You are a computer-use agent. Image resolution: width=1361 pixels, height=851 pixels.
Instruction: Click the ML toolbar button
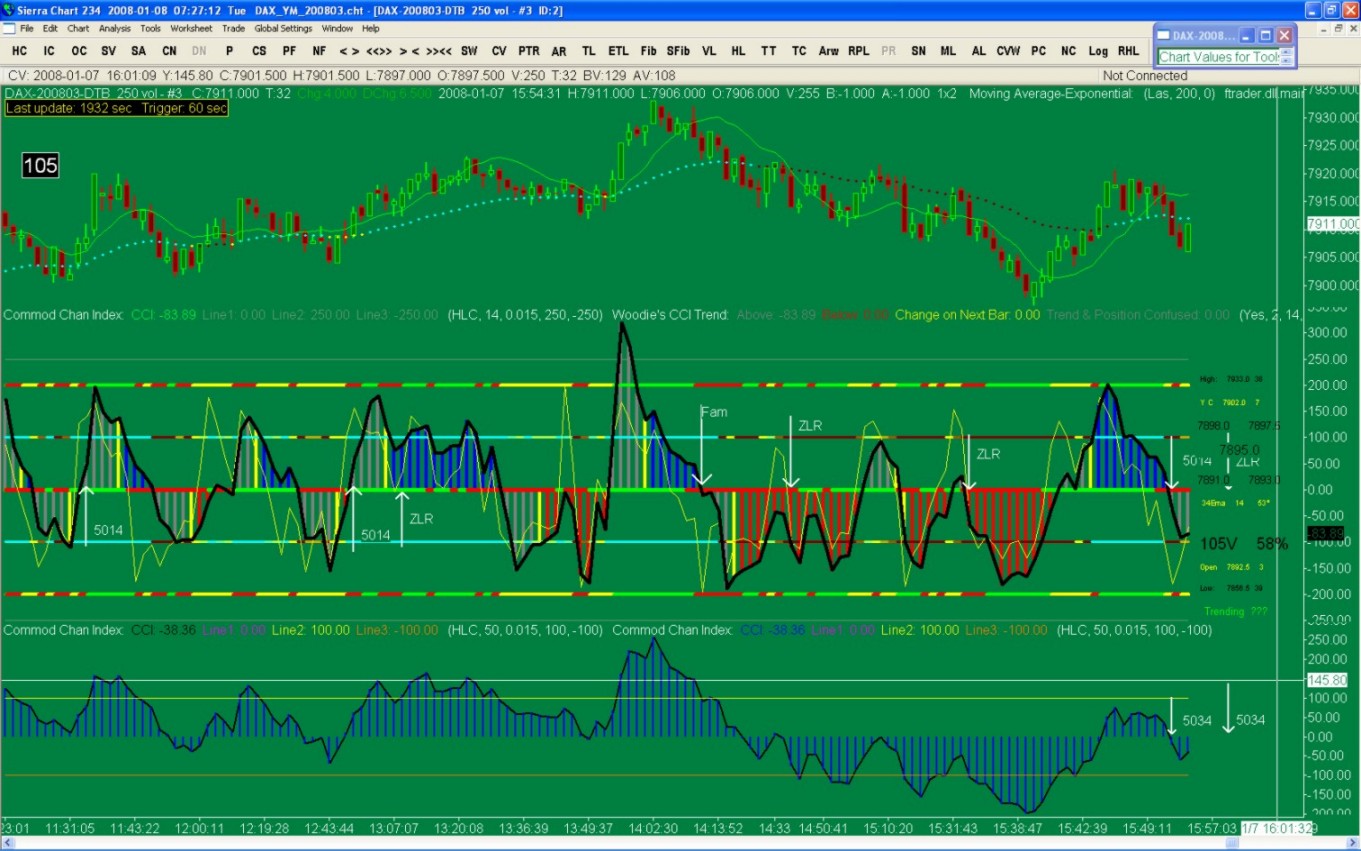click(949, 51)
